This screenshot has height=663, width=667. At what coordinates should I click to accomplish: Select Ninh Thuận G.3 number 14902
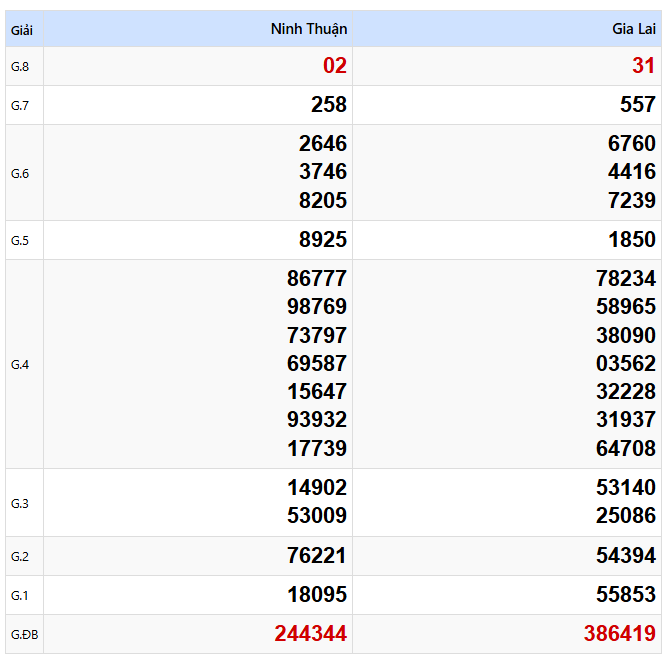pos(317,487)
